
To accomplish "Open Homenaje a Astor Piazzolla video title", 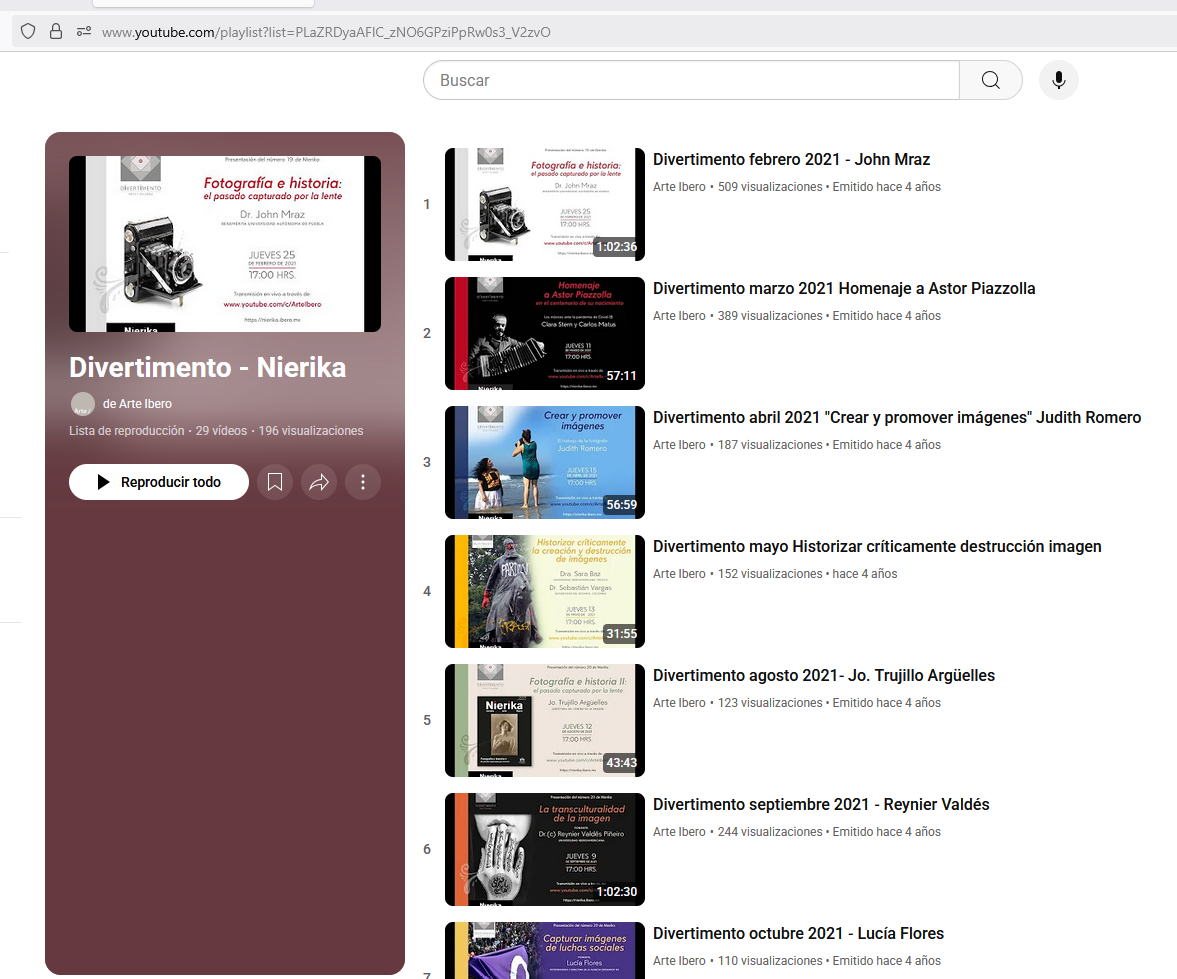I will tap(844, 289).
